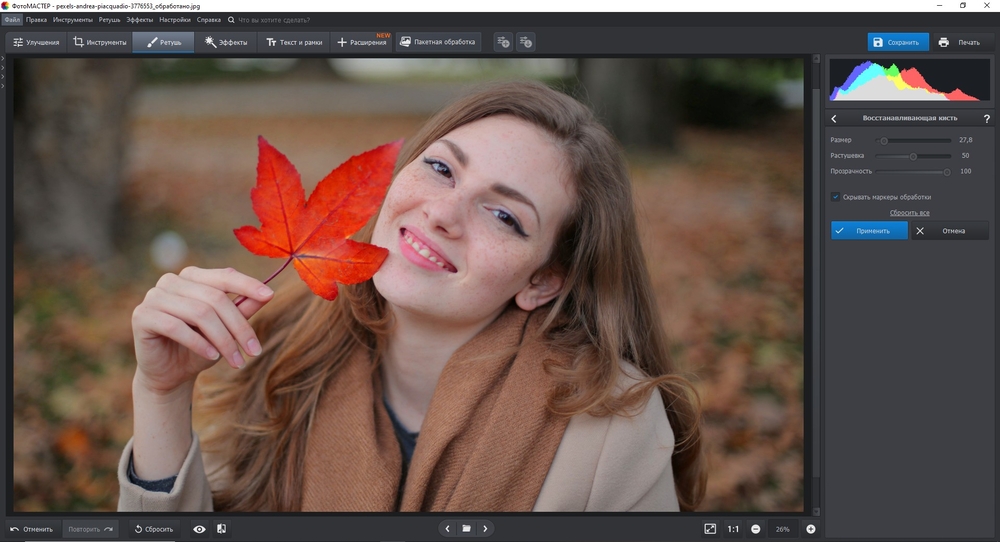This screenshot has width=1000, height=542.
Task: Go back using the panel's left chevron
Action: [x=835, y=118]
